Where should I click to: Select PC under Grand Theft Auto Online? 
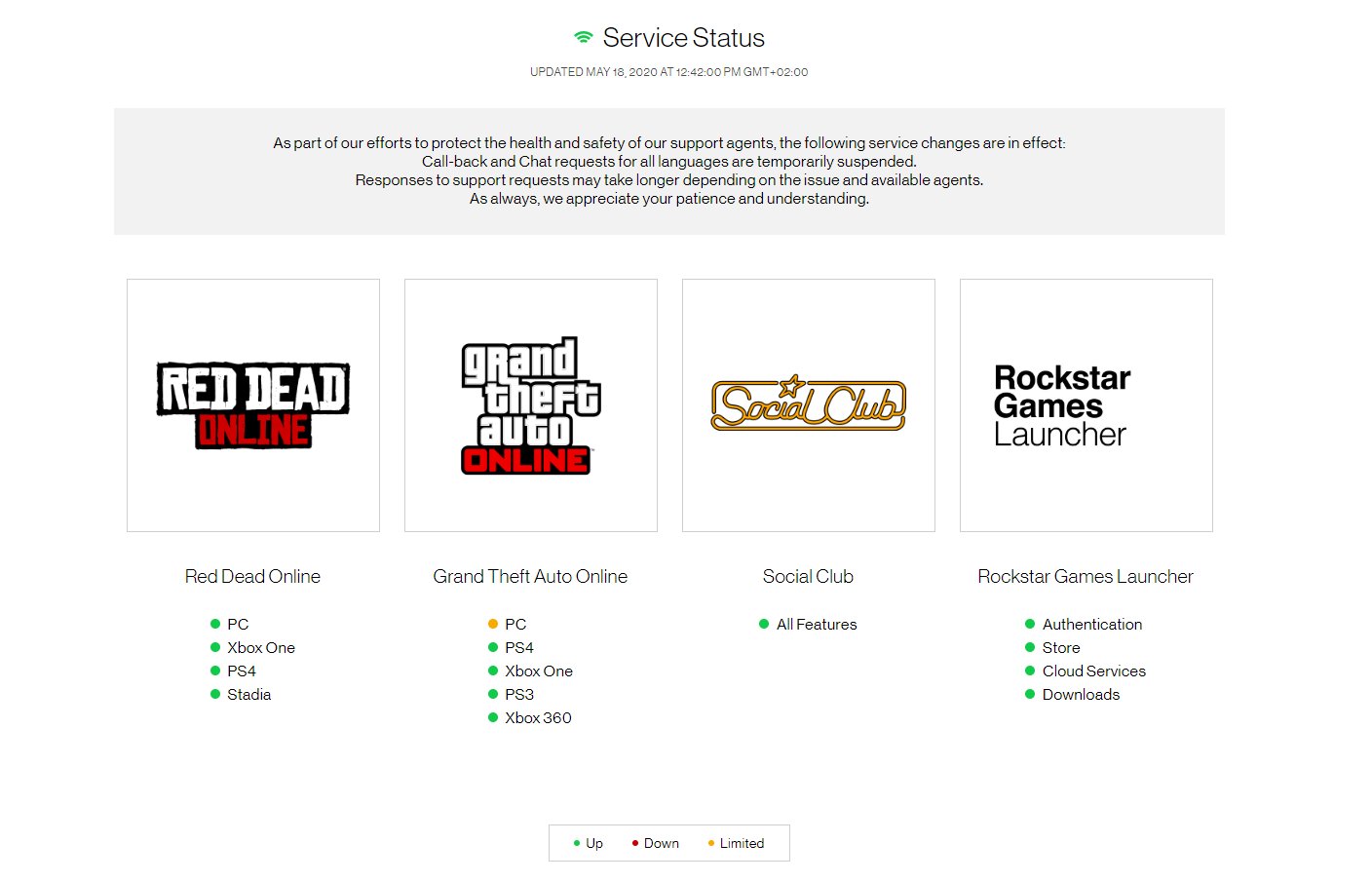coord(515,624)
